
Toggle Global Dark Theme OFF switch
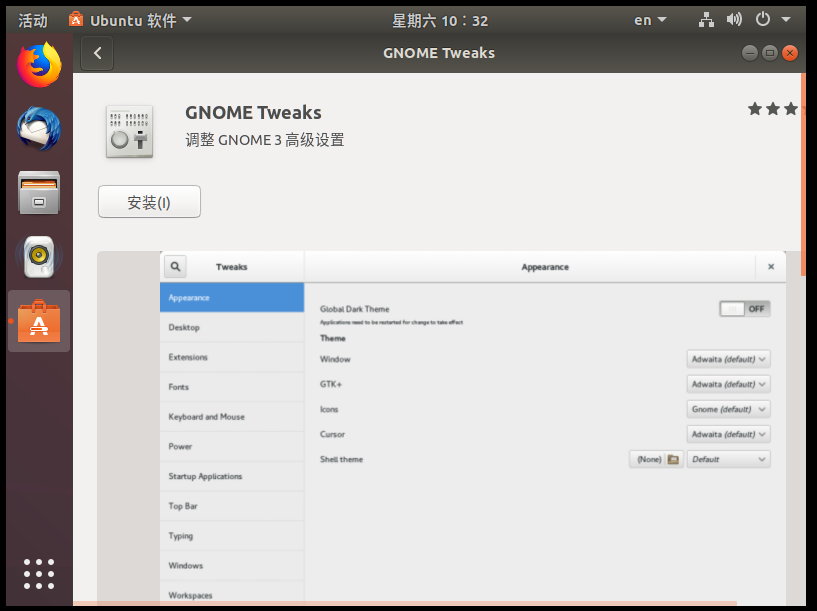point(745,309)
